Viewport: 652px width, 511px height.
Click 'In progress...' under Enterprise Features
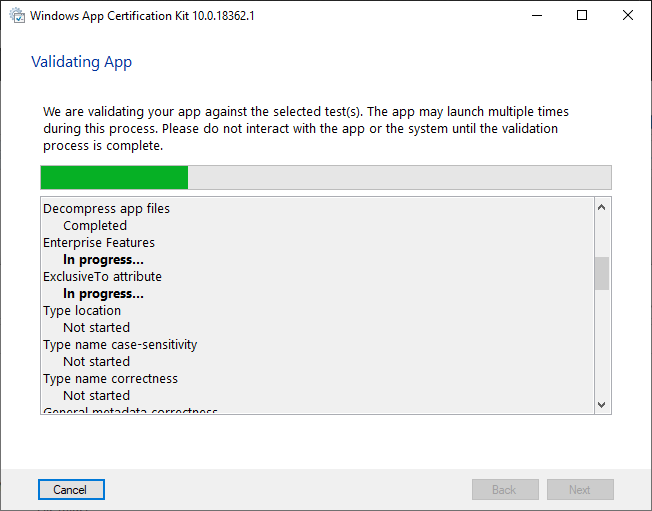point(104,259)
